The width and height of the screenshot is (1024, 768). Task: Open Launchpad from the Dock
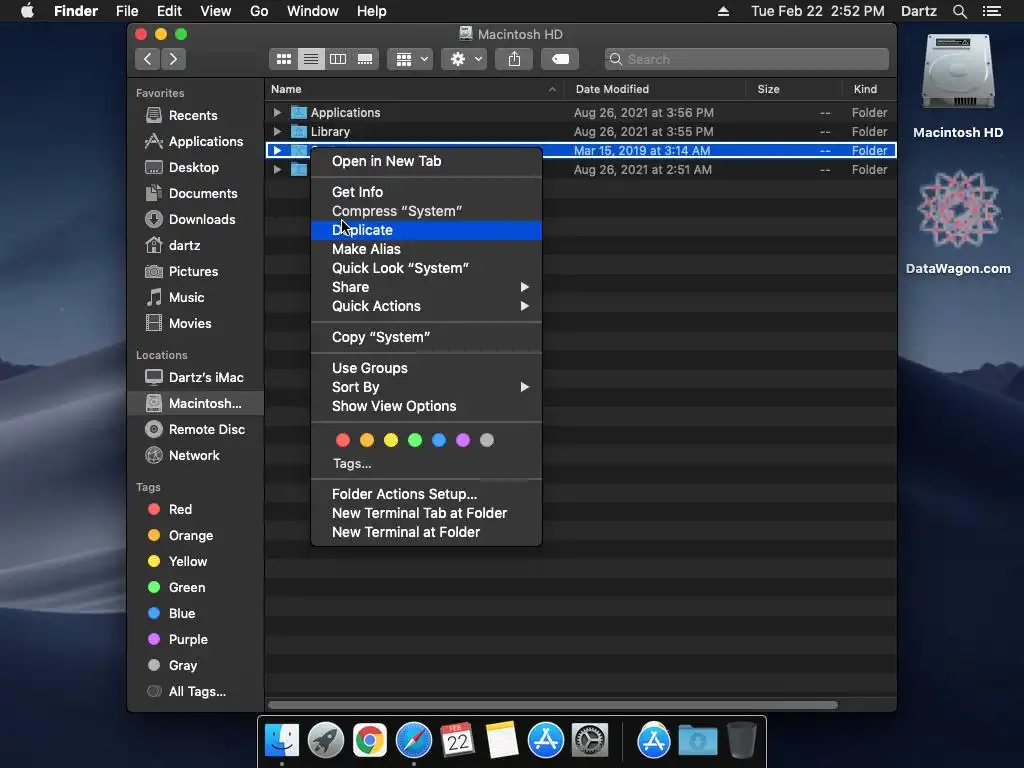(326, 741)
